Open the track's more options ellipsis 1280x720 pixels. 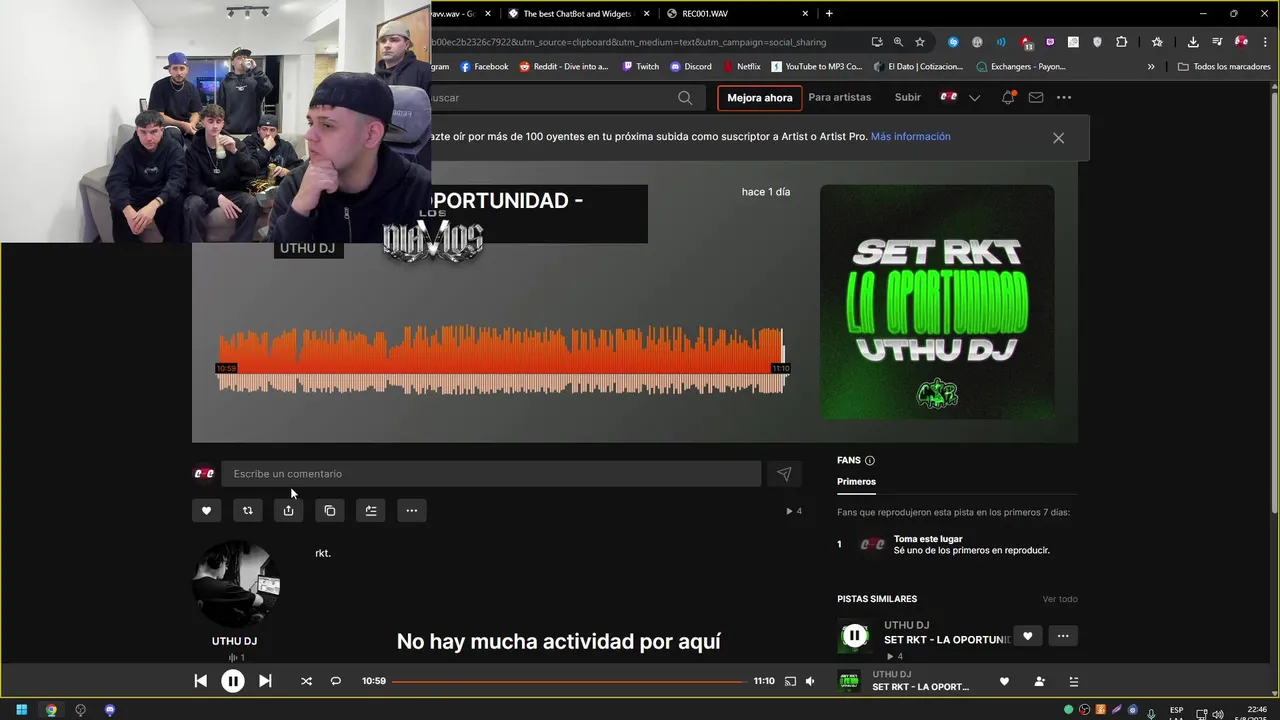tap(411, 511)
